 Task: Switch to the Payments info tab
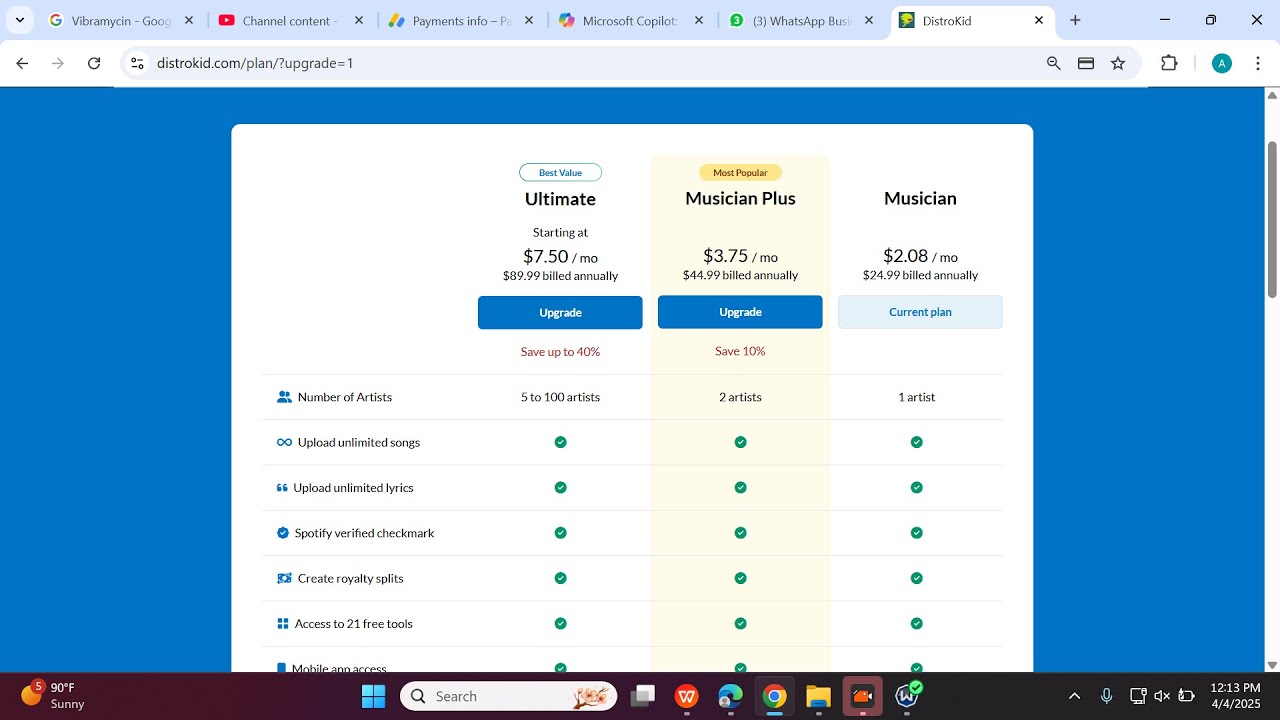click(460, 20)
